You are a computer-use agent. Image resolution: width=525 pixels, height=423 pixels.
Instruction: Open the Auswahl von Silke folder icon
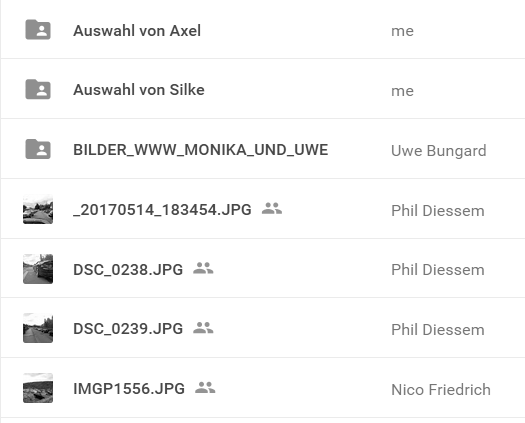click(x=38, y=89)
